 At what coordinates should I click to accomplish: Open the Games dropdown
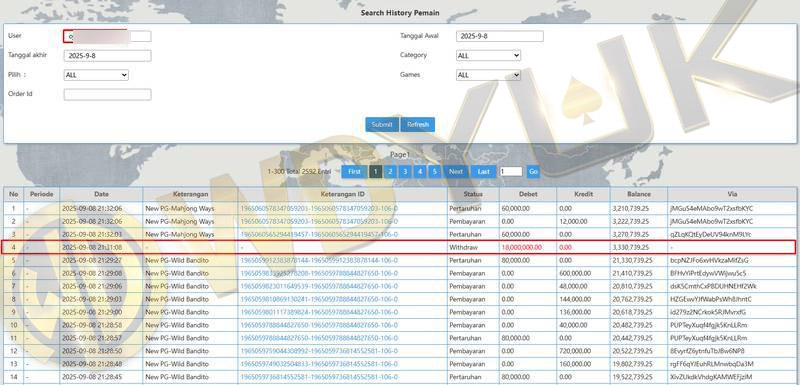(488, 75)
